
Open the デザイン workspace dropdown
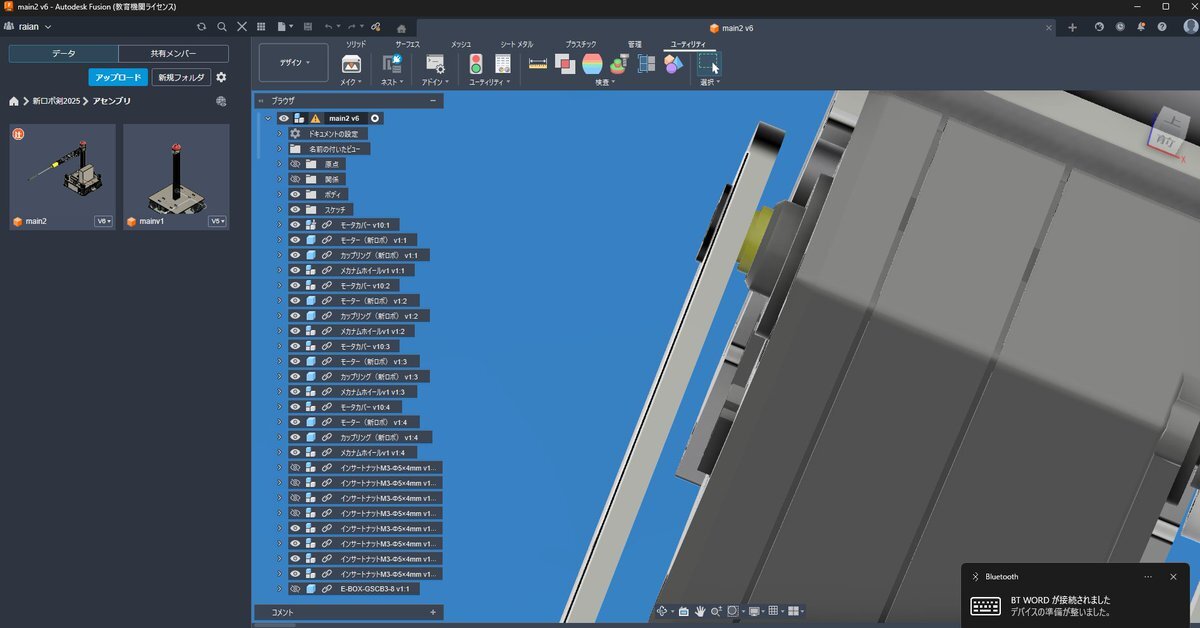[293, 62]
